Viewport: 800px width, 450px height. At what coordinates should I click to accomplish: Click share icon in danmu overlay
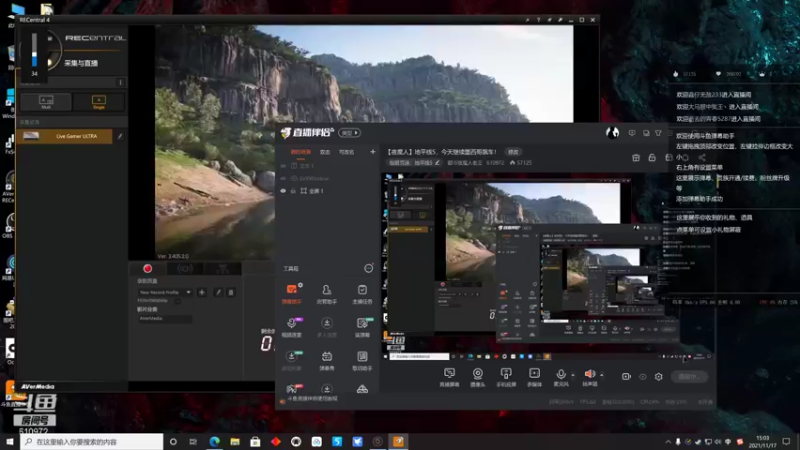tap(702, 158)
